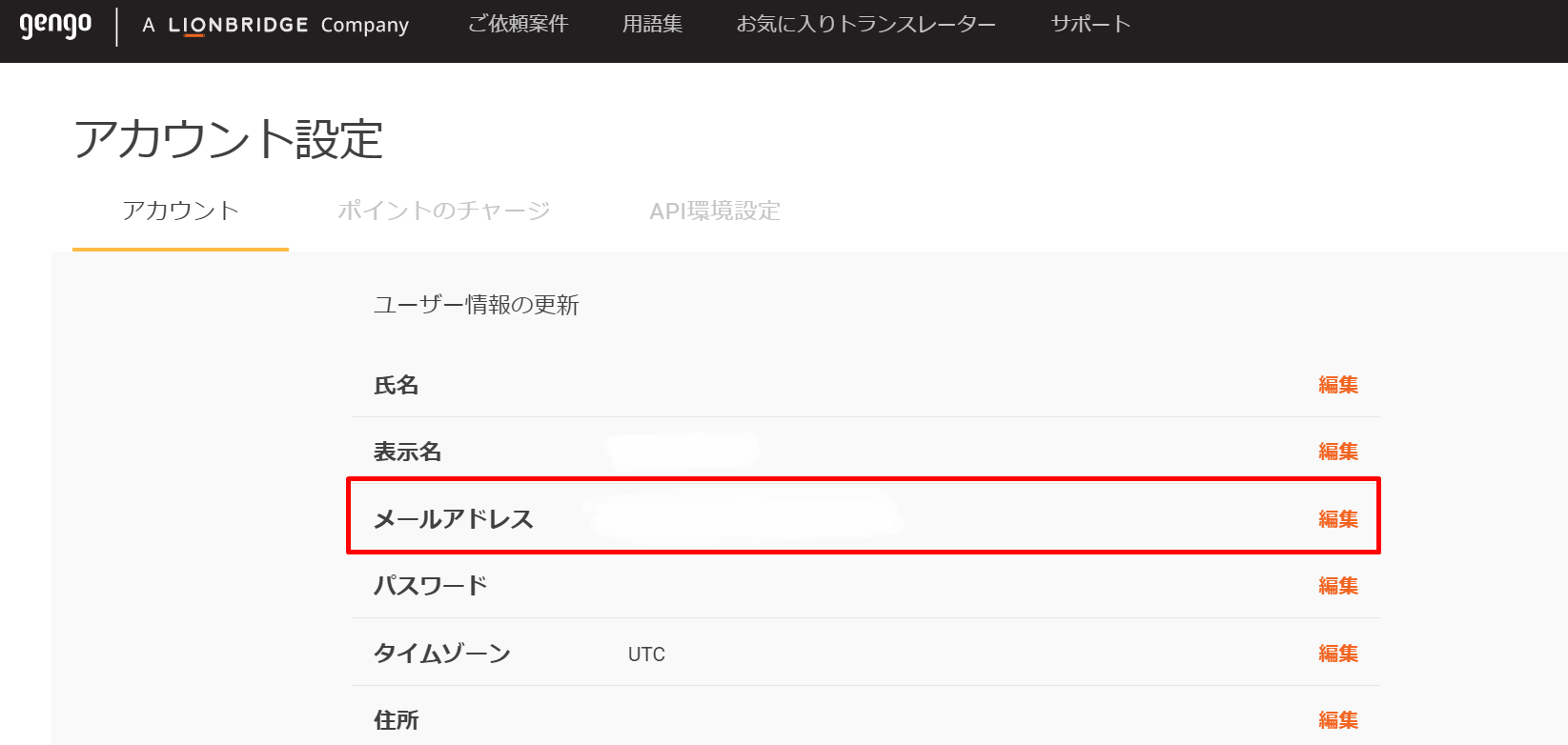
Task: Edit the 氏名 field
Action: coord(1338,385)
